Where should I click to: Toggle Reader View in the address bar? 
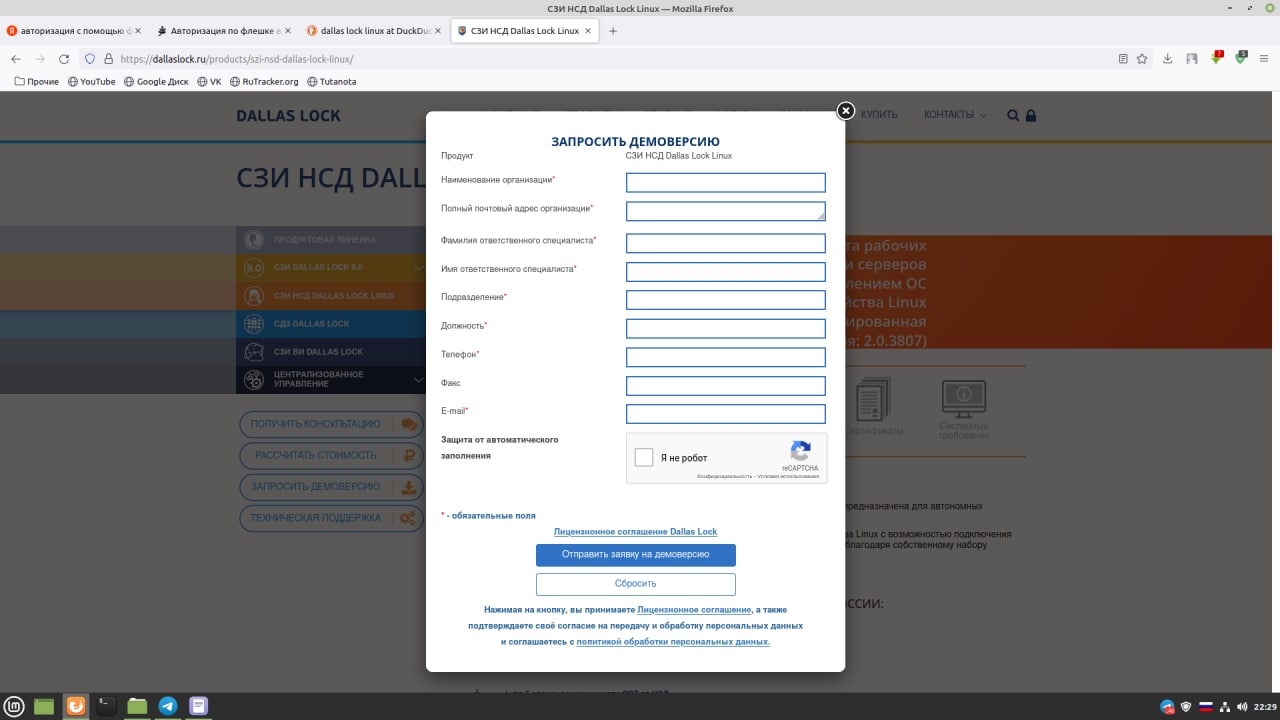tap(1123, 59)
